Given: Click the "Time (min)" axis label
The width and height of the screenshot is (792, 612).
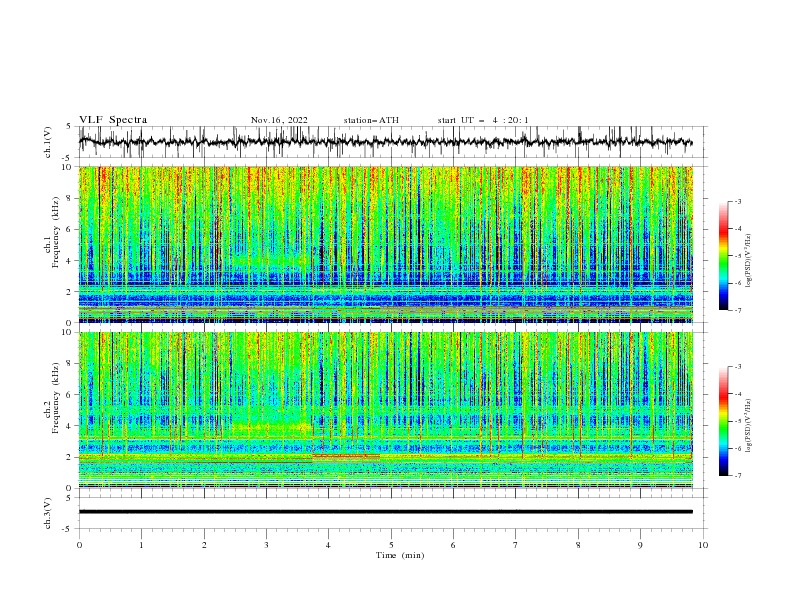Looking at the screenshot, I should tap(400, 555).
